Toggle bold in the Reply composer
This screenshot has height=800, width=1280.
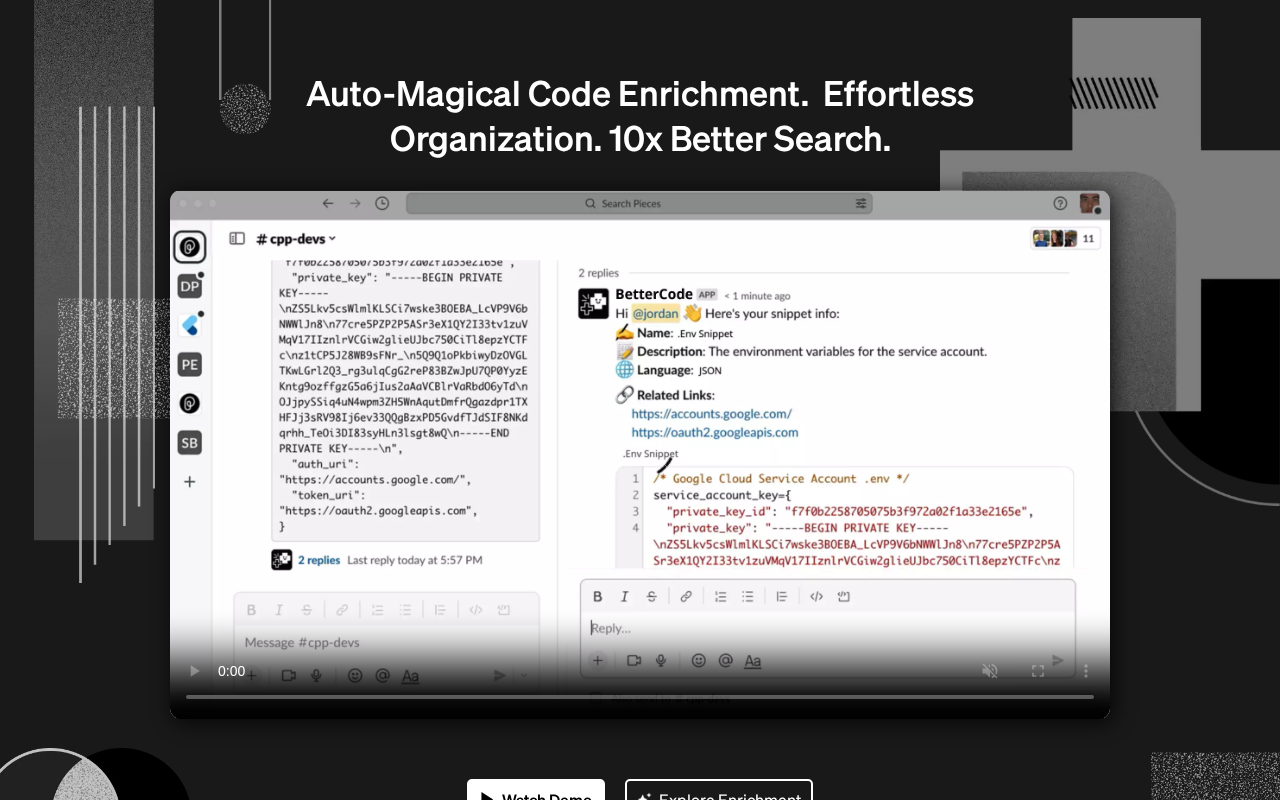click(598, 596)
